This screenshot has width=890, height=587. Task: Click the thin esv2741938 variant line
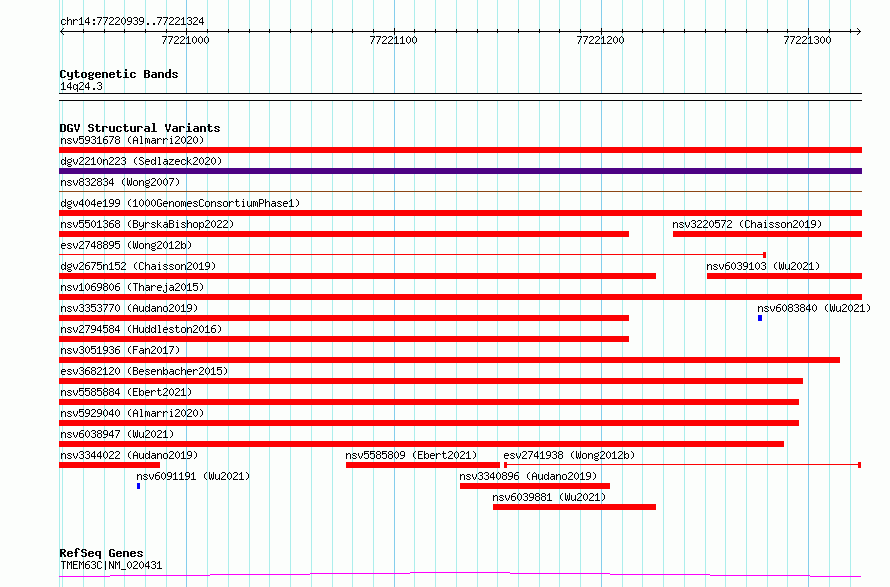[682, 465]
